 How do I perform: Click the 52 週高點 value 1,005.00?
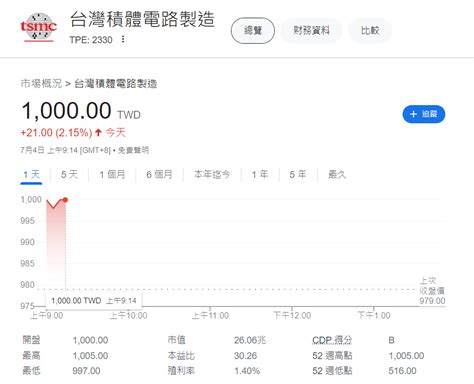[x=406, y=356]
